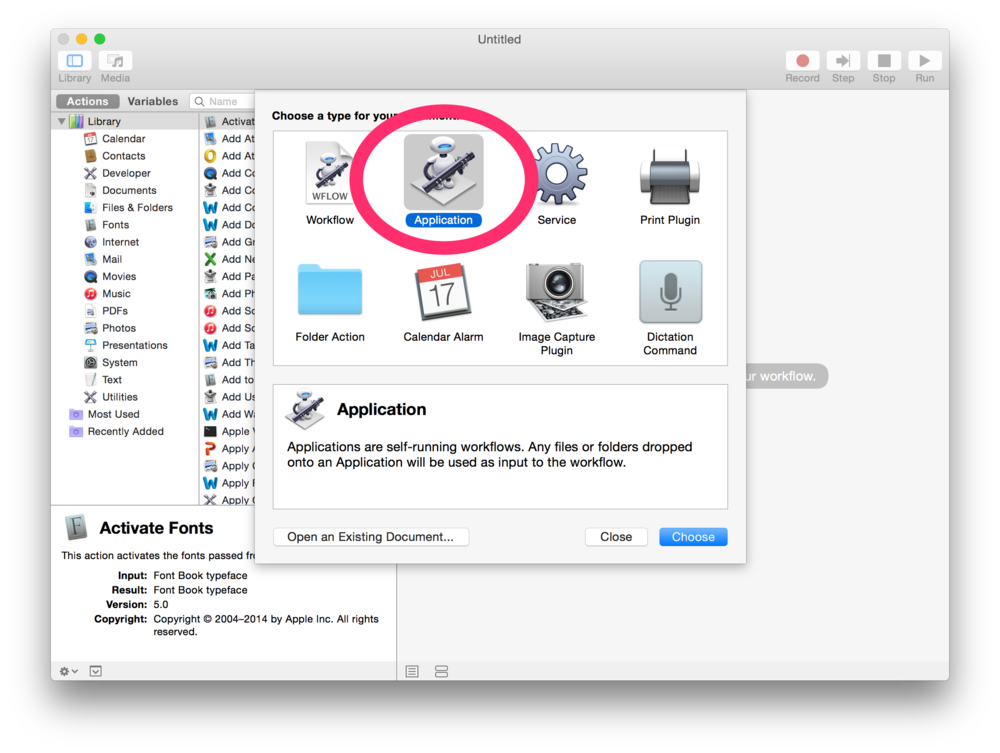The image size is (1000, 753).
Task: Select the Dictation Command microphone icon
Action: [x=670, y=291]
